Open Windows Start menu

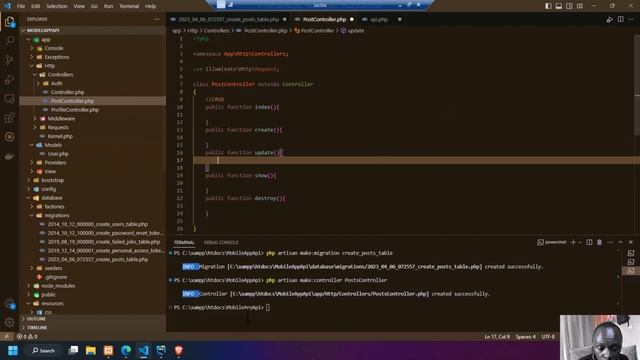[x=13, y=350]
